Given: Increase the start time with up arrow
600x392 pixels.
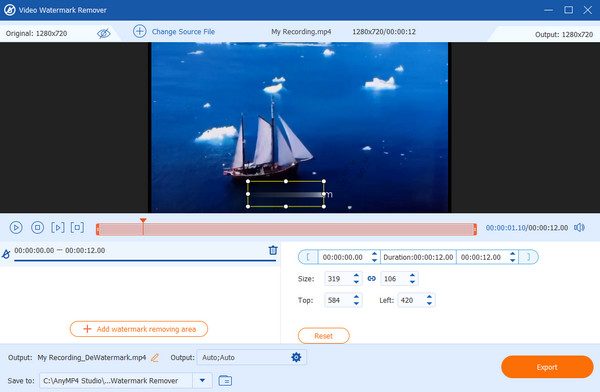Looking at the screenshot, I should (374, 254).
